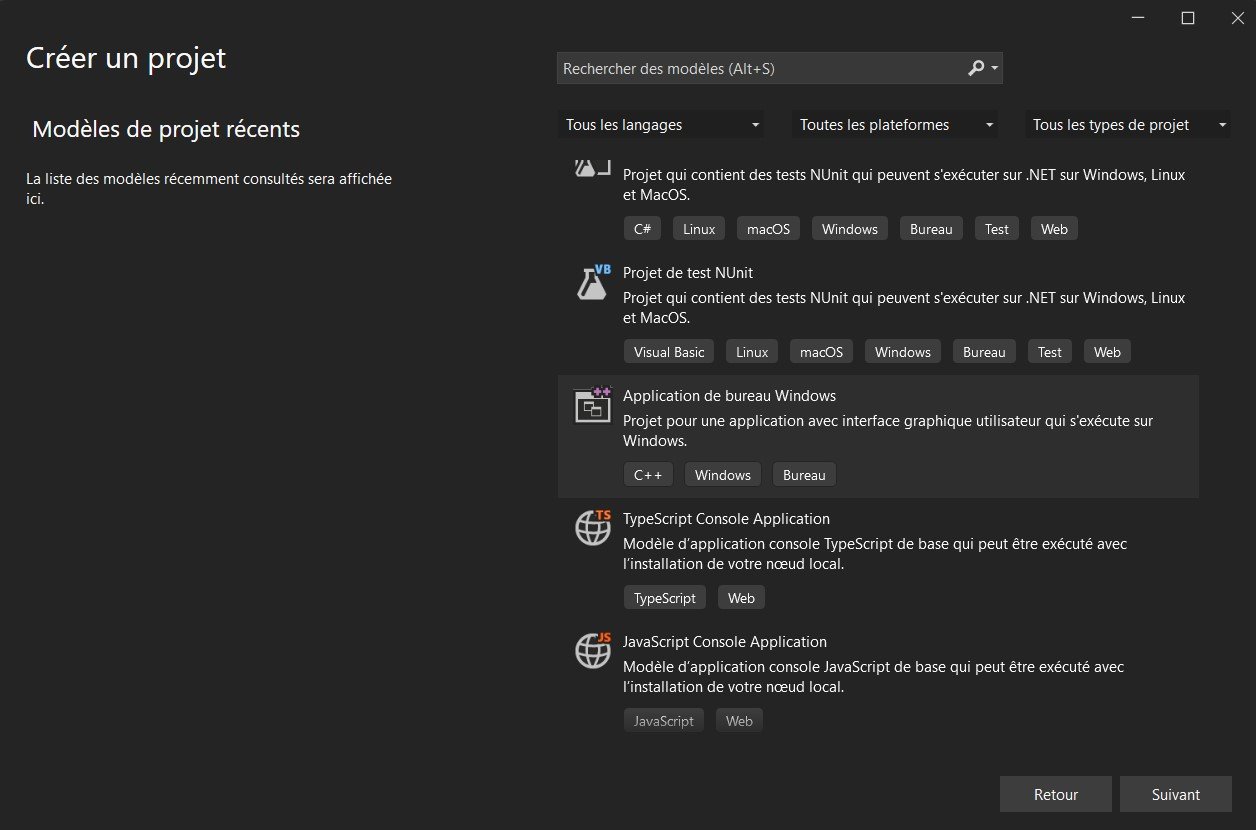
Task: Minimize the window
Action: pos(1140,18)
